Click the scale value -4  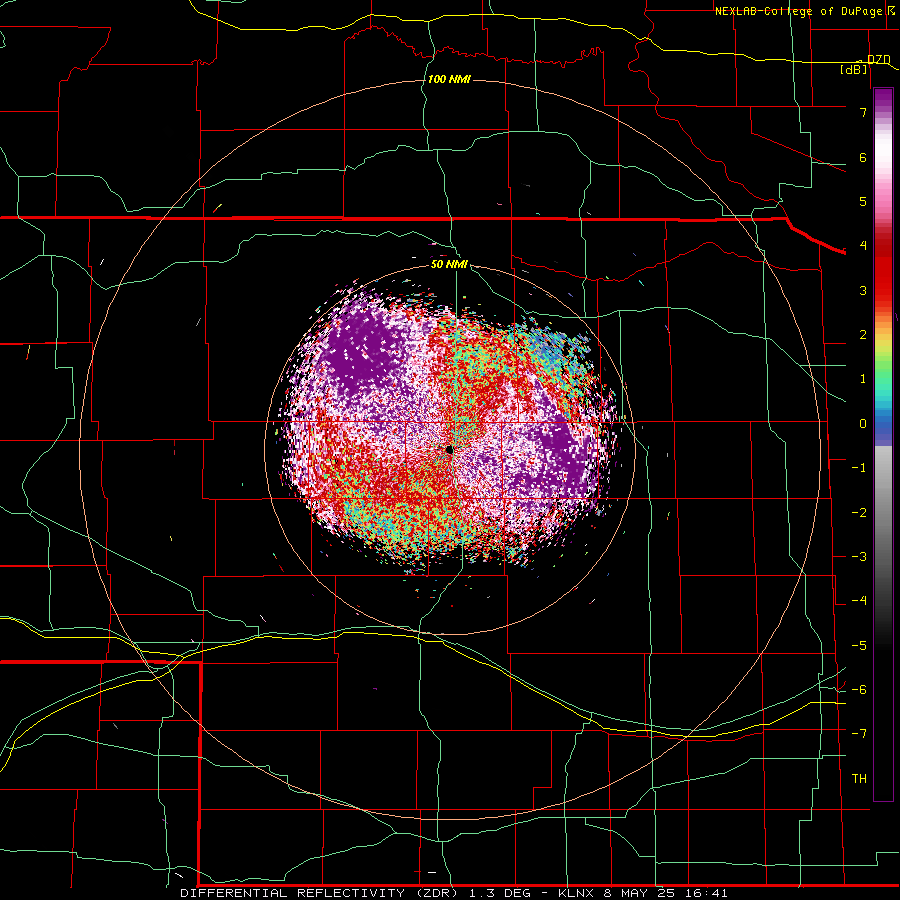[859, 601]
